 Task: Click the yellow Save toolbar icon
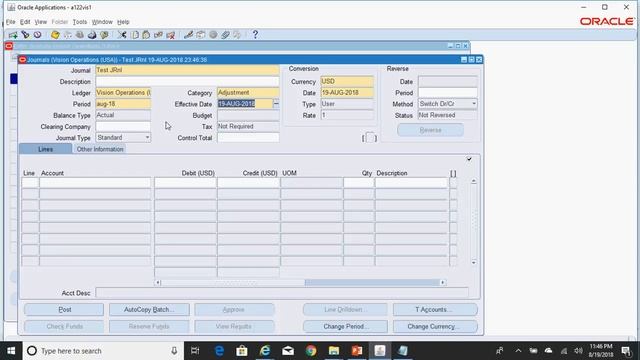55,35
